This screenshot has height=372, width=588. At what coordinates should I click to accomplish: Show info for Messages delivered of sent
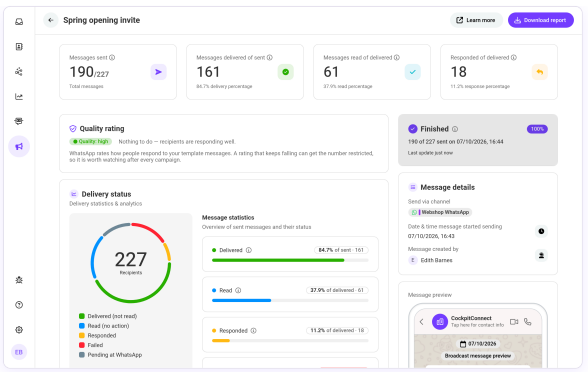click(x=270, y=58)
